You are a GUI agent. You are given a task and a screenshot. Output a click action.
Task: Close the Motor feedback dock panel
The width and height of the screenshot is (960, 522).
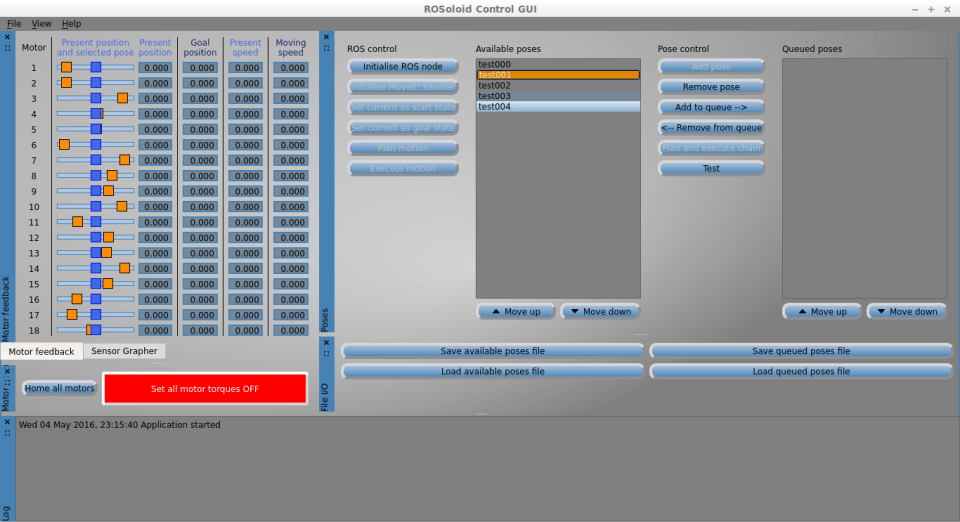point(7,37)
